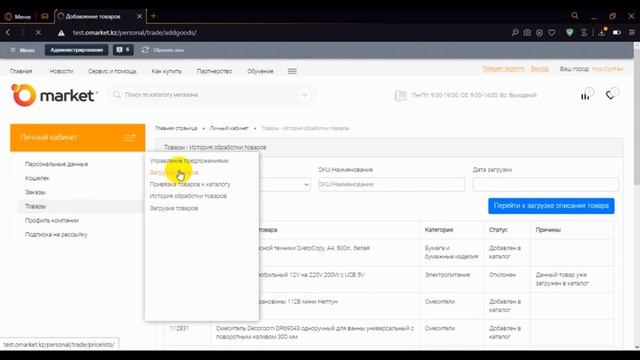This screenshot has width=640, height=360.
Task: Open Новости in top navigation
Action: [61, 71]
